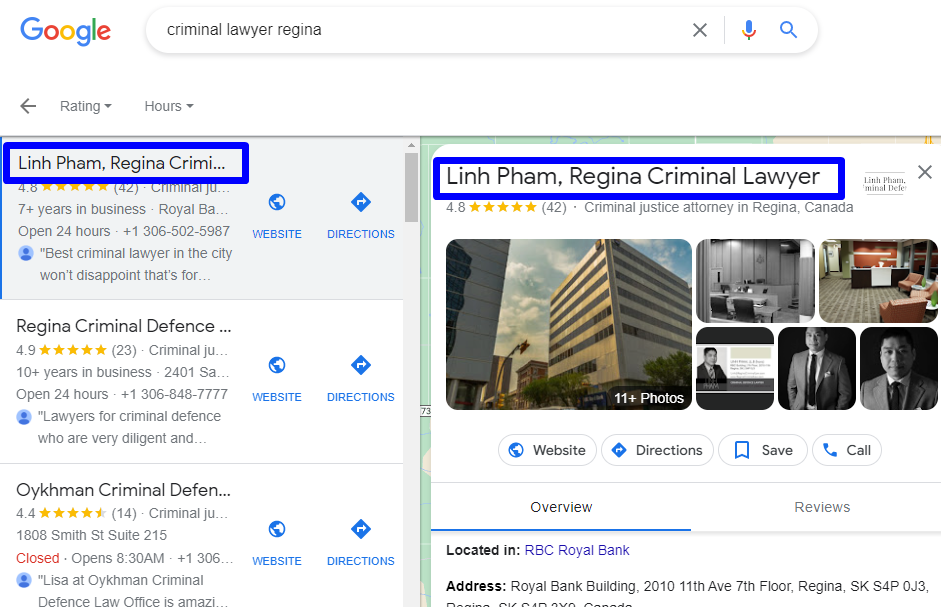Clear the search with the X icon

tap(699, 30)
